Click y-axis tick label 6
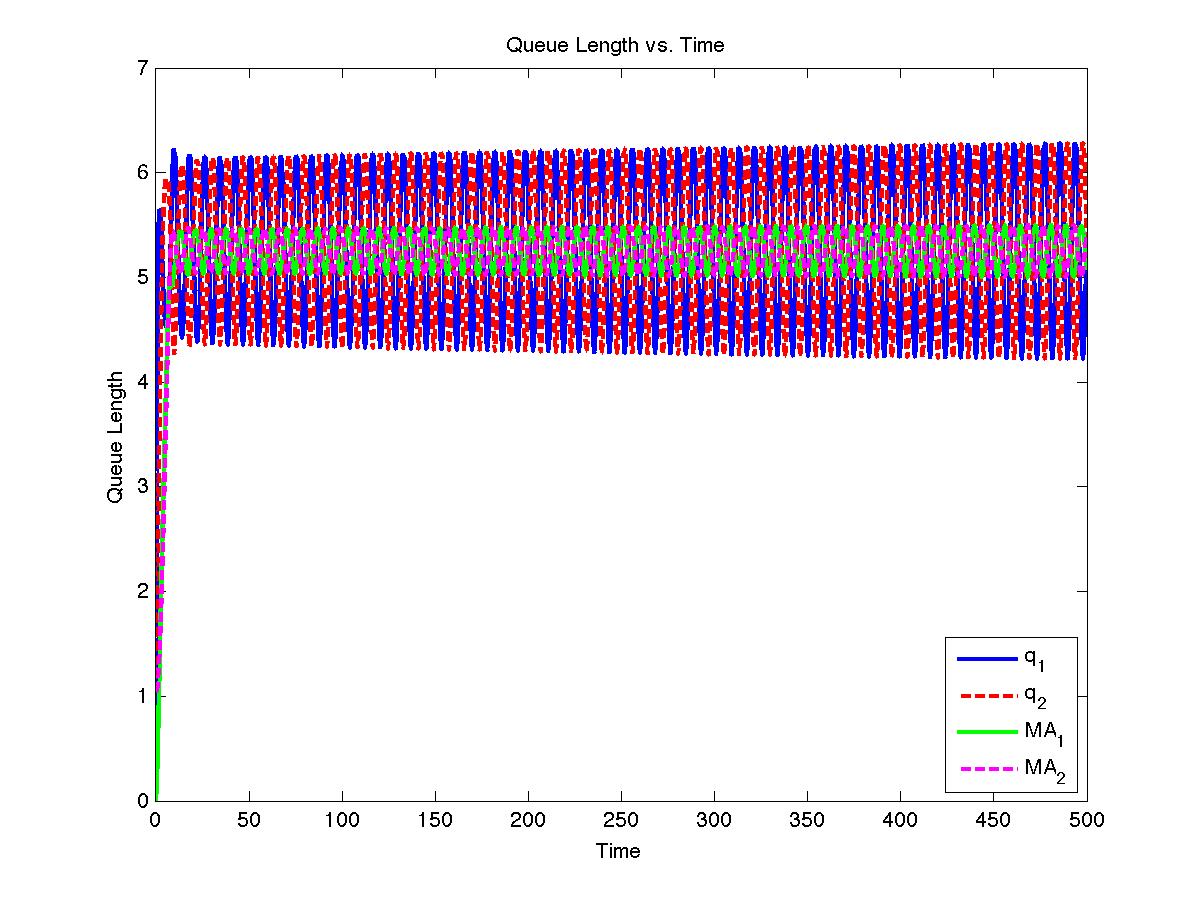1201x900 pixels. pos(143,172)
